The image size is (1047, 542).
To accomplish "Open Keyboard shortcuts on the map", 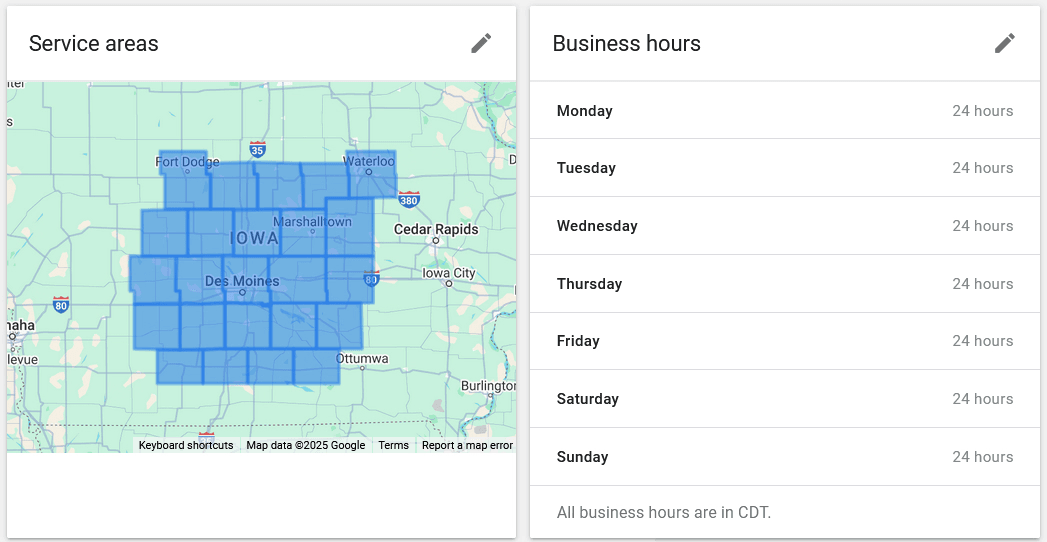I will coord(186,445).
